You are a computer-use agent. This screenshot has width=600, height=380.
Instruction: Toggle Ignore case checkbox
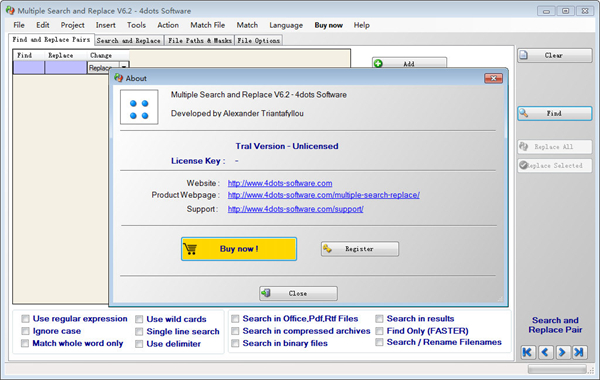pos(25,331)
